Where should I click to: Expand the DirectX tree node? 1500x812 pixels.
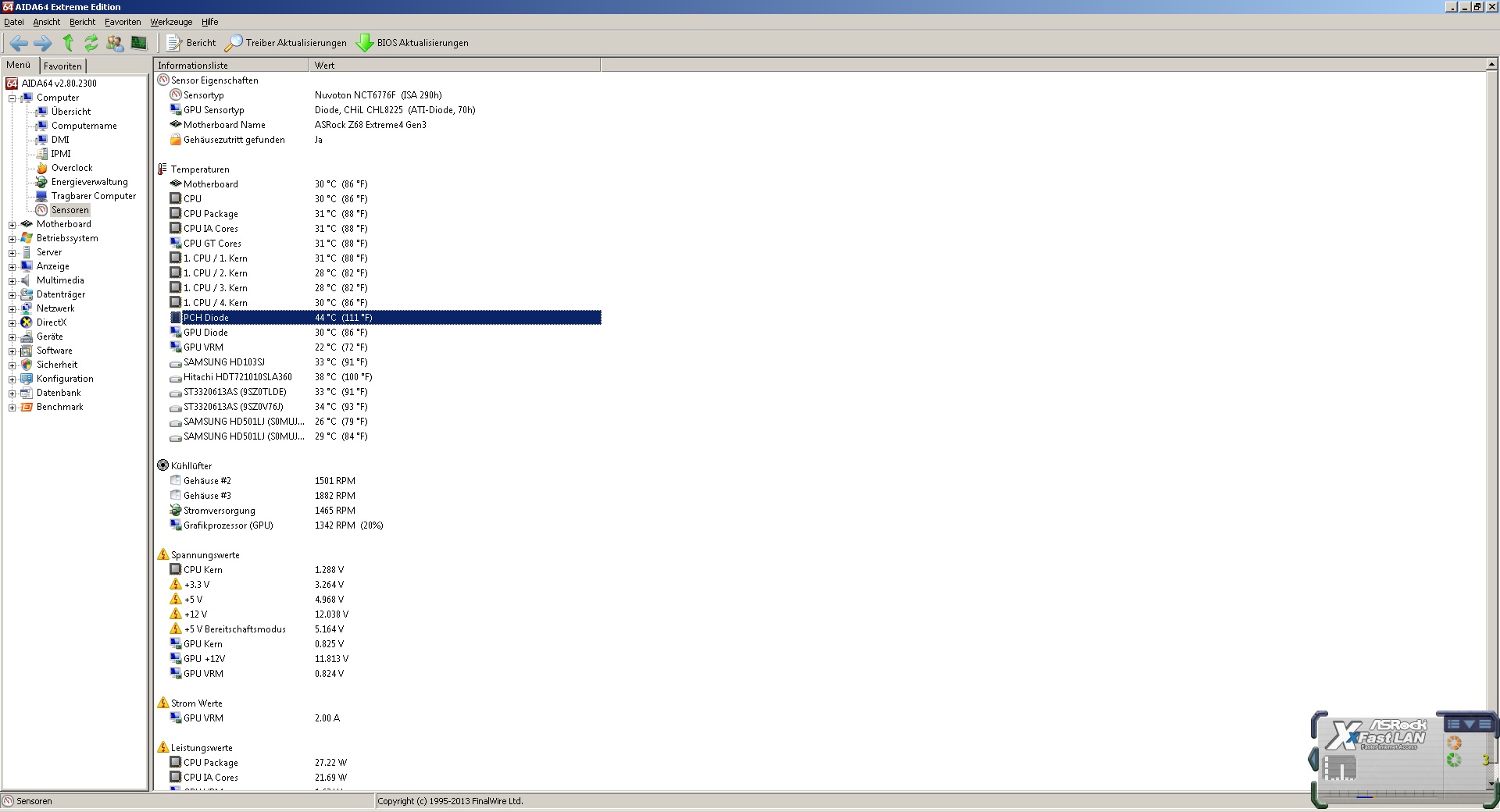pos(12,323)
